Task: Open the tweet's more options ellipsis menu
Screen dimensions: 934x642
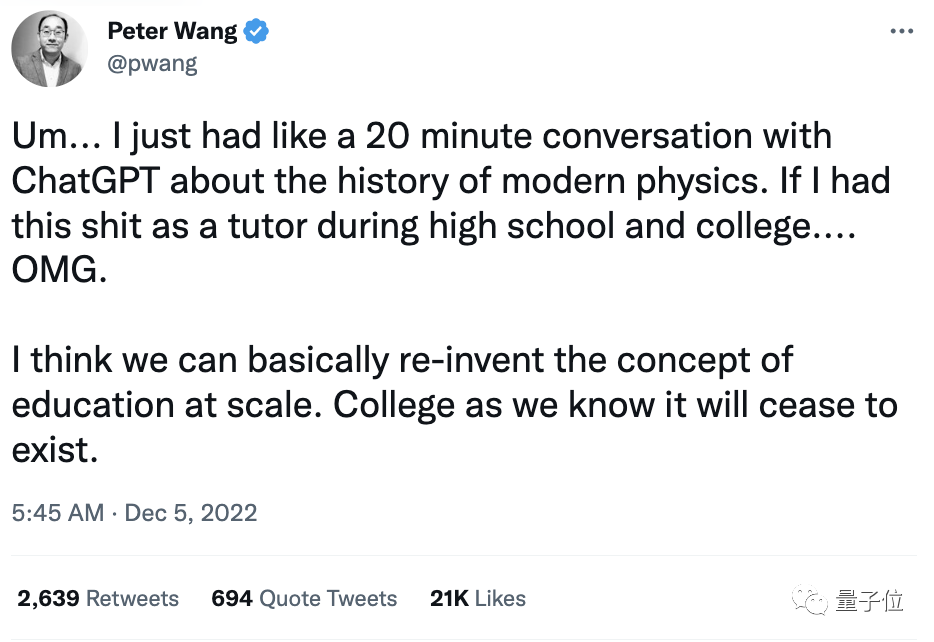Action: [x=902, y=32]
